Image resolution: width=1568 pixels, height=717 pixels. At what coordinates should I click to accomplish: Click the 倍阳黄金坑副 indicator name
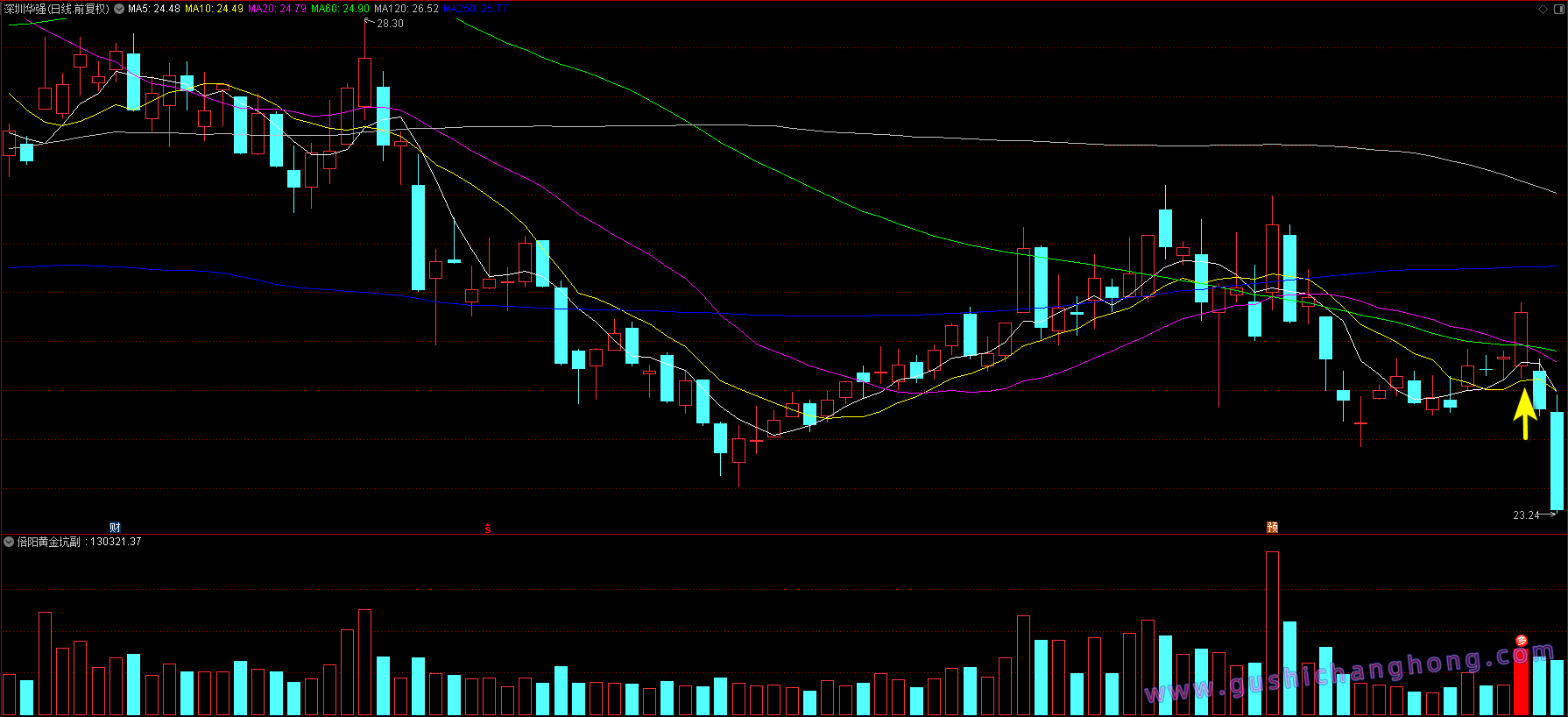tap(48, 542)
